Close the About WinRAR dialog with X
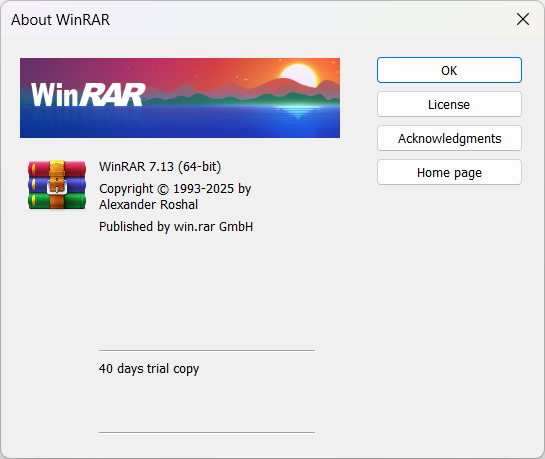The height and width of the screenshot is (459, 545). pos(523,19)
